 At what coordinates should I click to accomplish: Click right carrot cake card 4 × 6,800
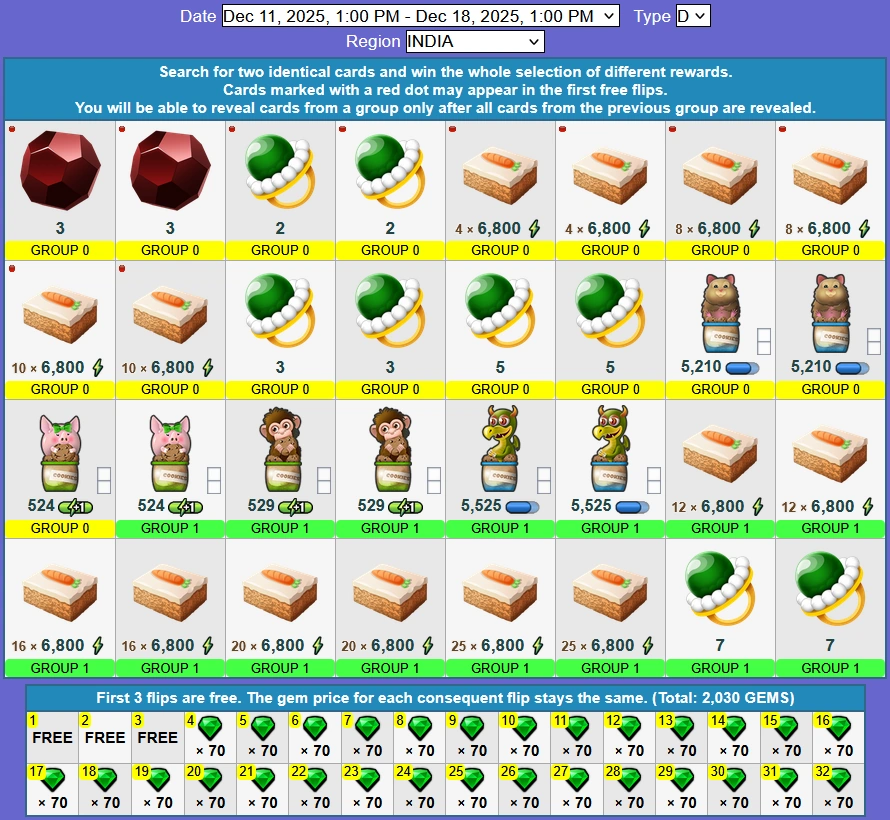(x=610, y=190)
